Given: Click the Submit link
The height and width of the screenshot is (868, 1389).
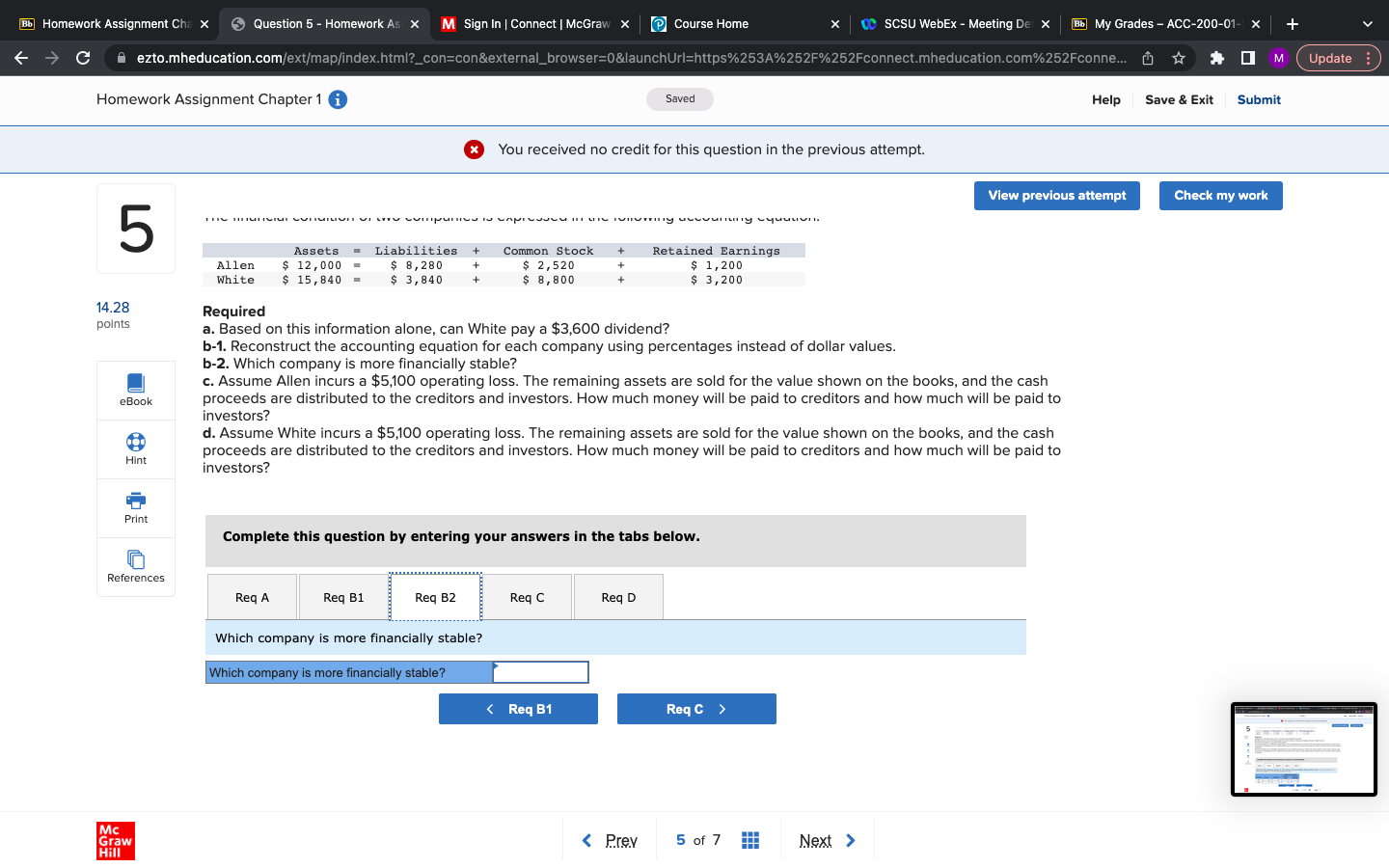Looking at the screenshot, I should (x=1259, y=99).
